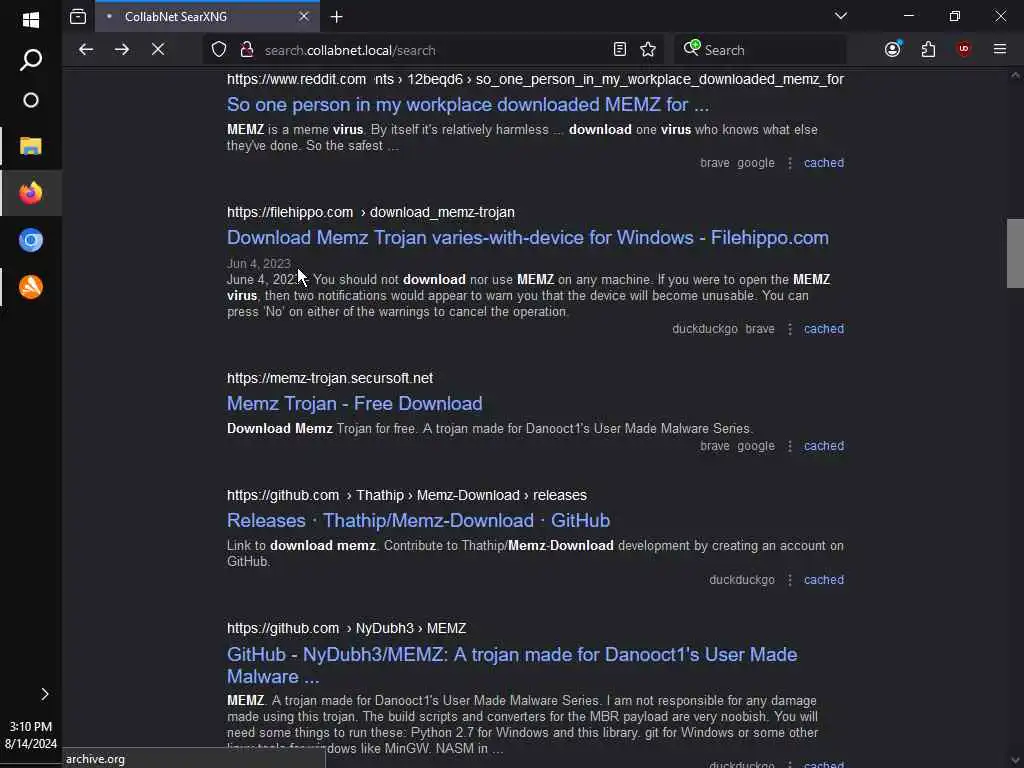
Task: Go back to the previous page
Action: coord(86,50)
